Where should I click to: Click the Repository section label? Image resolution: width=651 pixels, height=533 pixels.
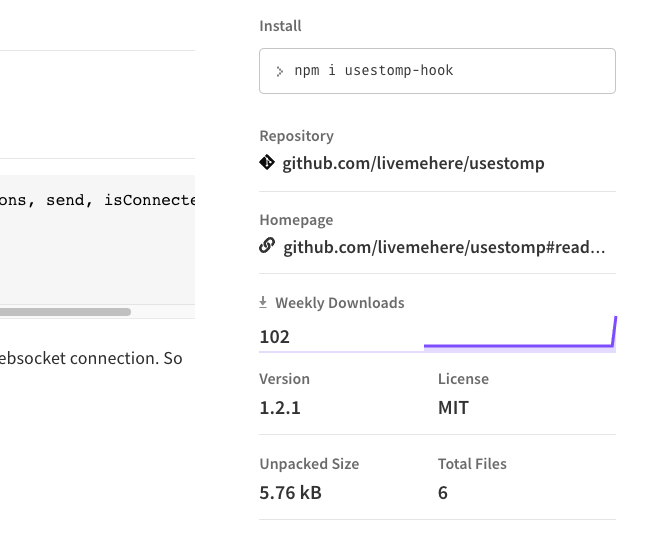point(296,136)
